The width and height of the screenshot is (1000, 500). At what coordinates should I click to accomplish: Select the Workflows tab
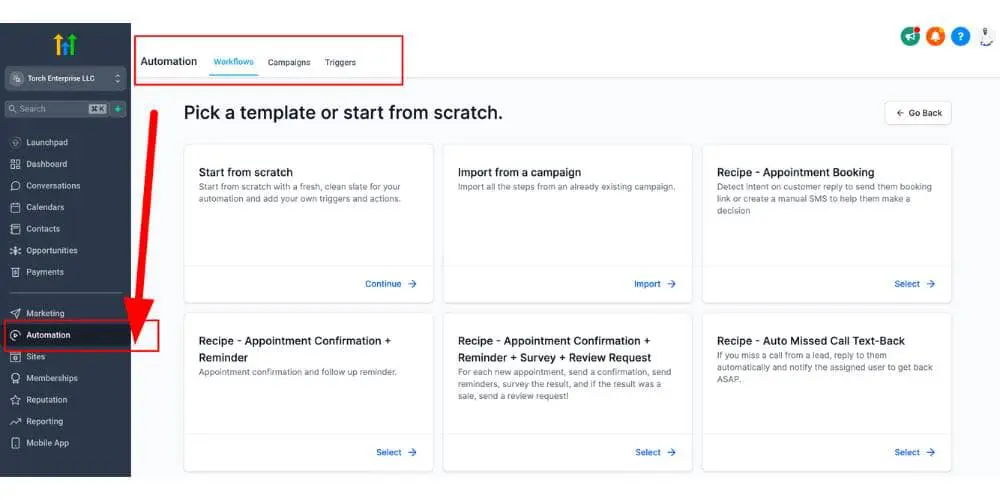click(233, 62)
